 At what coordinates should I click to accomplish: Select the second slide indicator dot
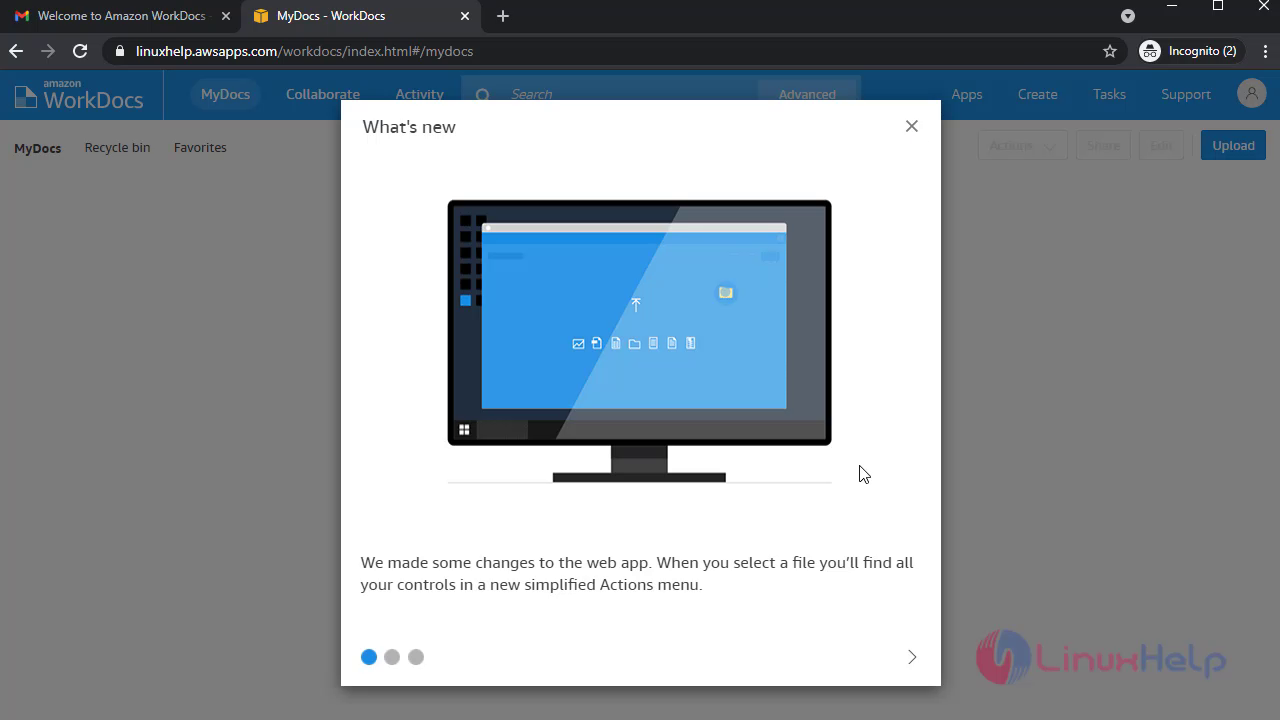pyautogui.click(x=392, y=657)
